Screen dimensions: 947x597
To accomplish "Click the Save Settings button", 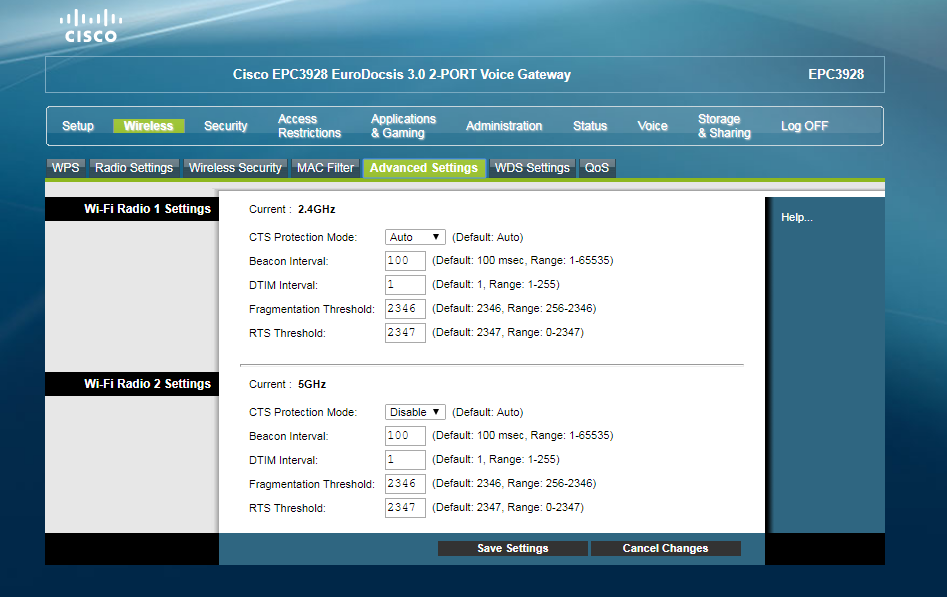I will [x=512, y=548].
